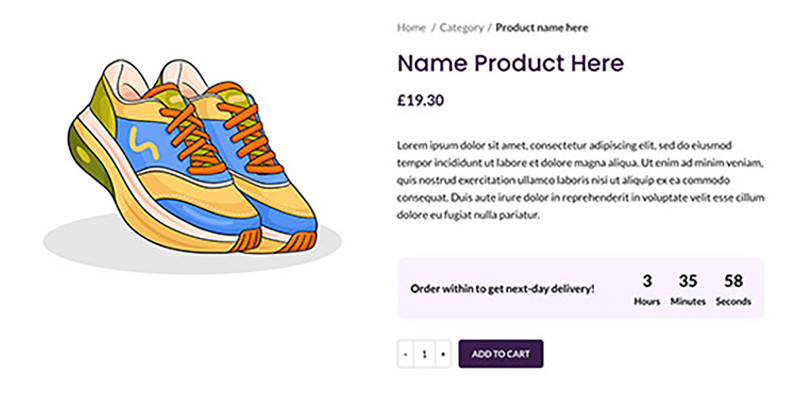The width and height of the screenshot is (800, 400).
Task: Go to Home in the breadcrumb
Action: point(410,27)
